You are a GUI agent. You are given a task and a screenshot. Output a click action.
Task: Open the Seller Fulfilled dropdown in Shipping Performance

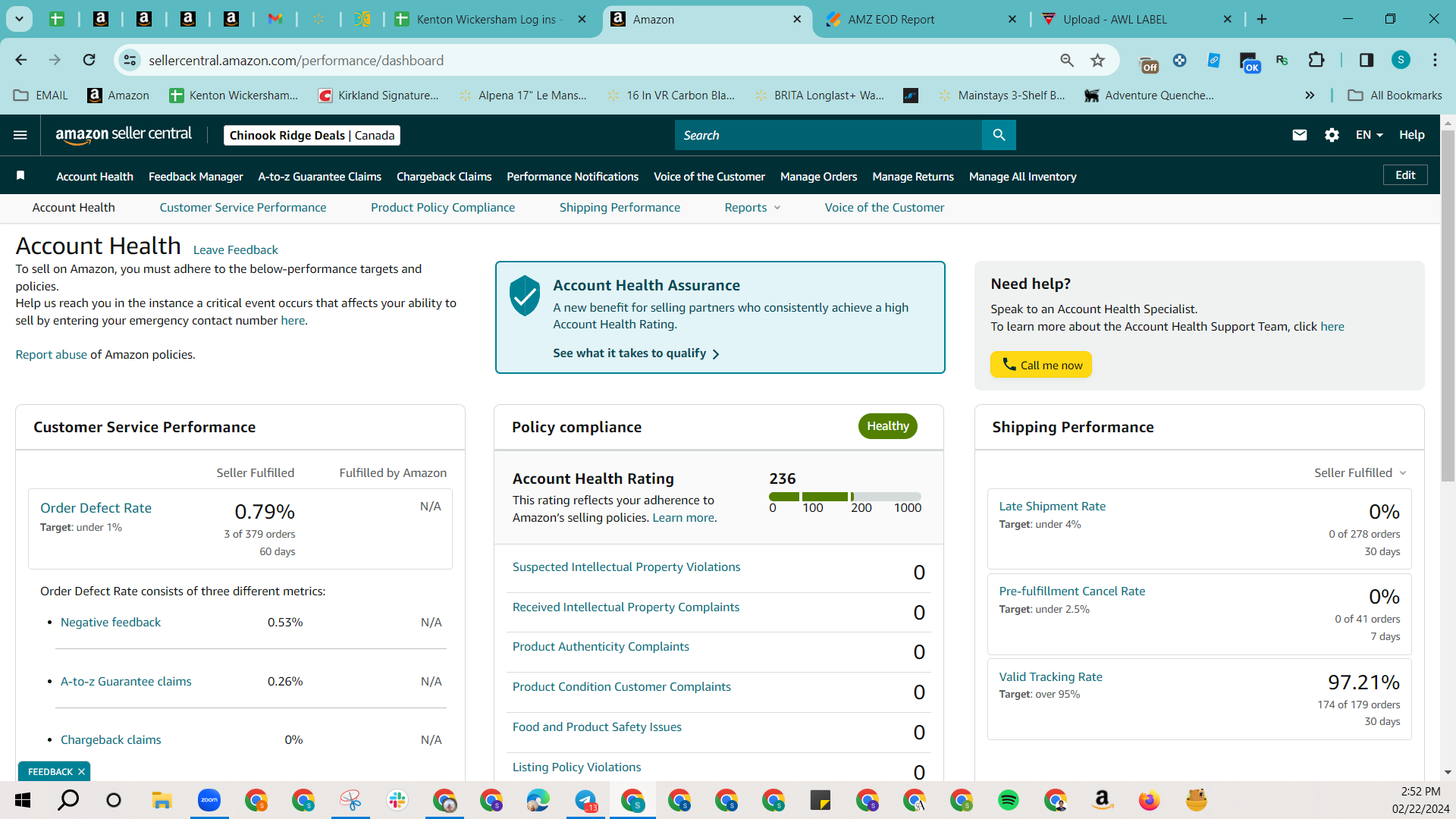point(1360,473)
